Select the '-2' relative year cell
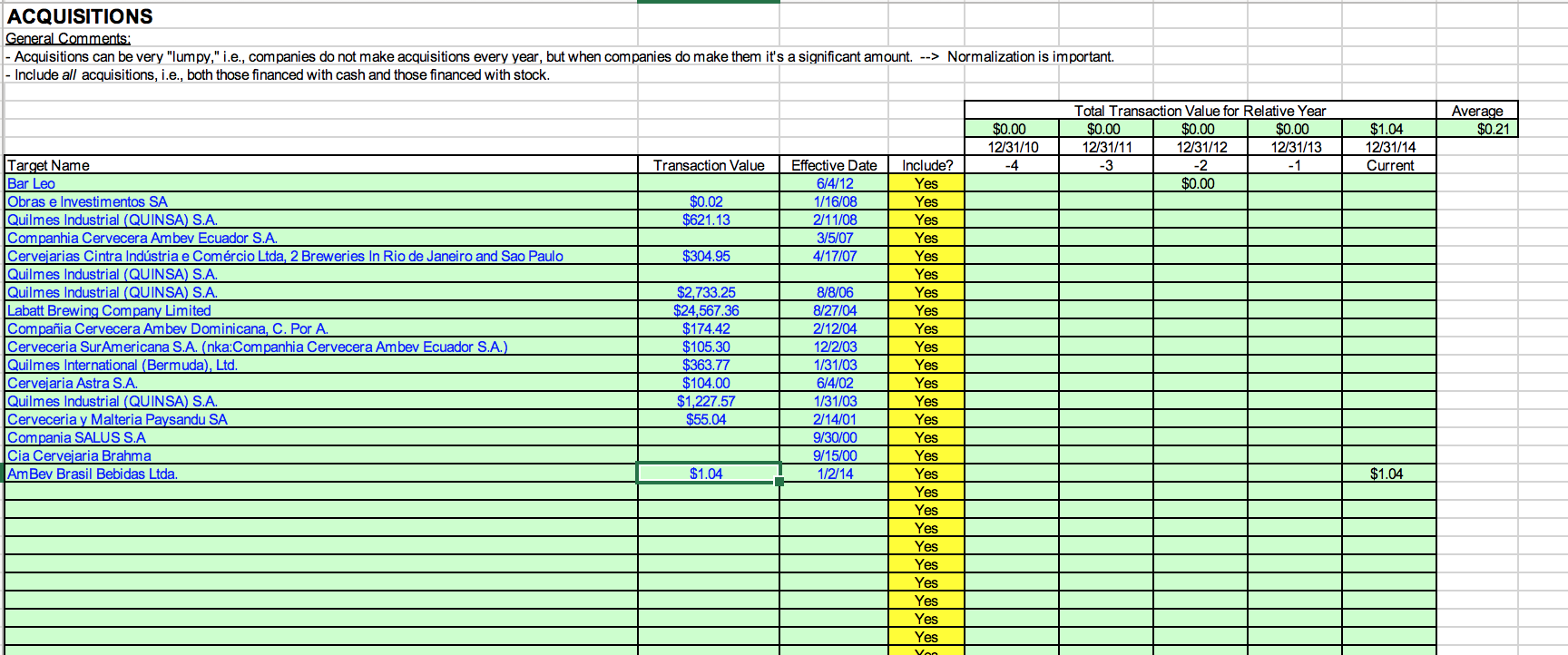Image resolution: width=1568 pixels, height=655 pixels. [1200, 165]
